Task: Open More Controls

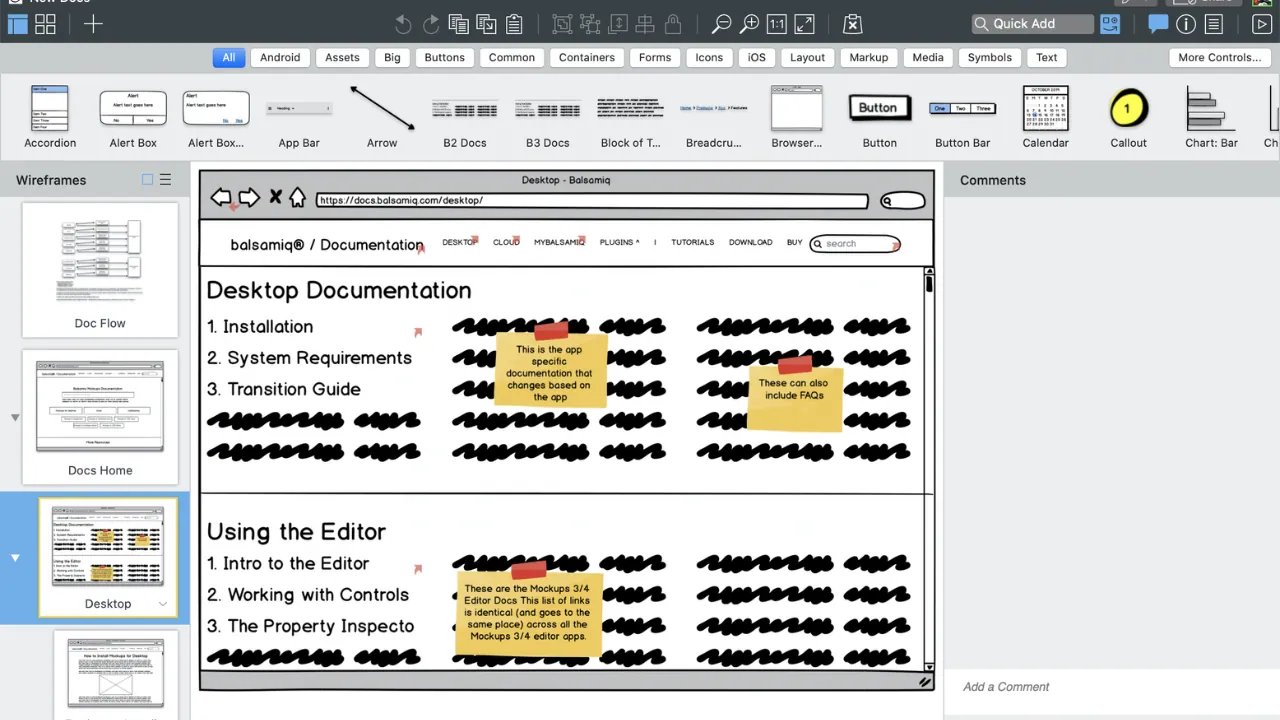Action: 1220,57
